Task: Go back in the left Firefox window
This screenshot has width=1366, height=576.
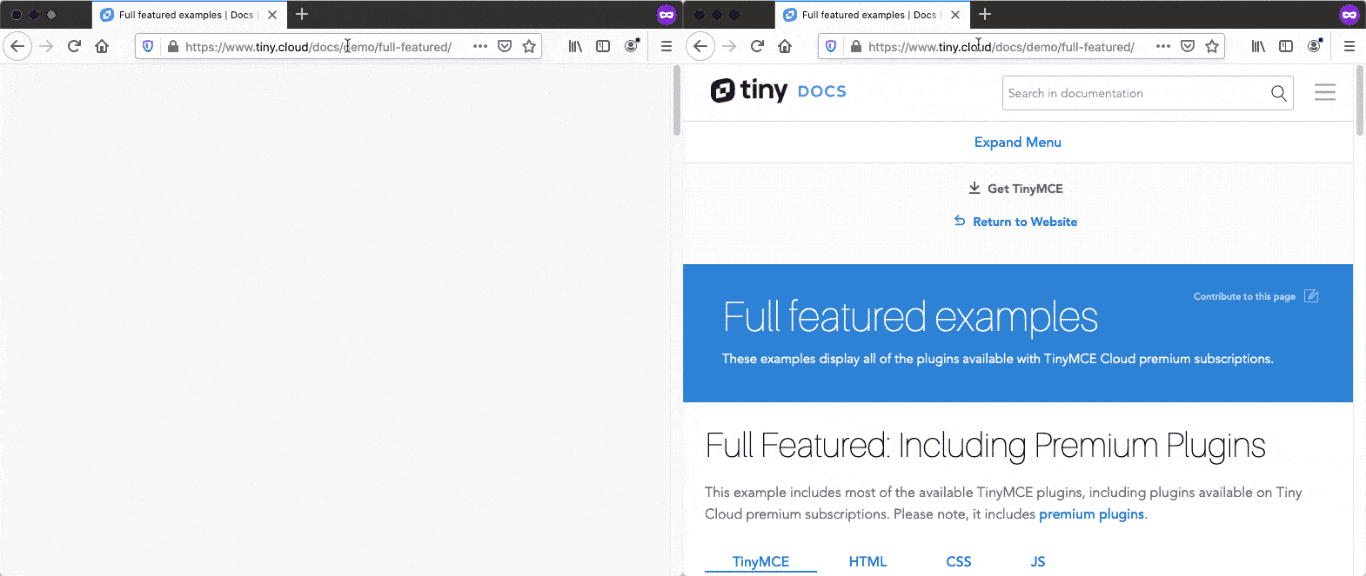Action: [17, 46]
